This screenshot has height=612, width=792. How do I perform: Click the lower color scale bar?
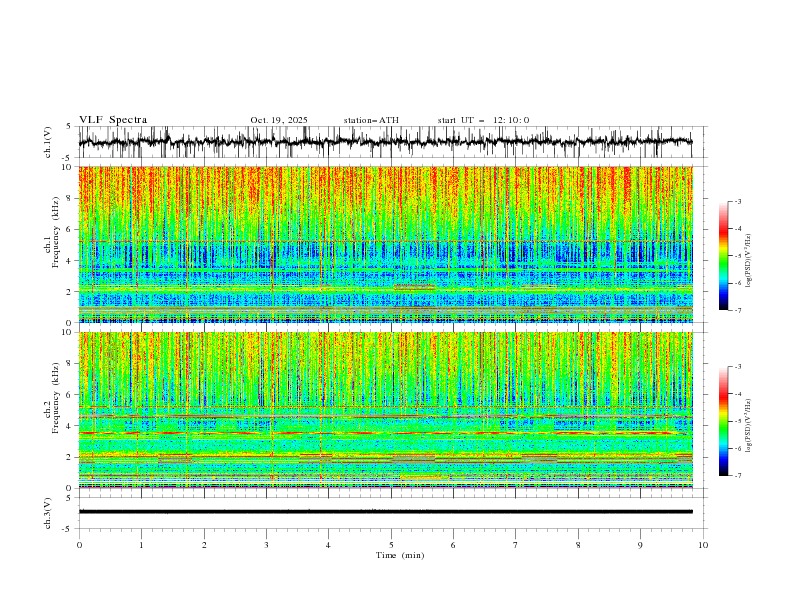(x=723, y=421)
